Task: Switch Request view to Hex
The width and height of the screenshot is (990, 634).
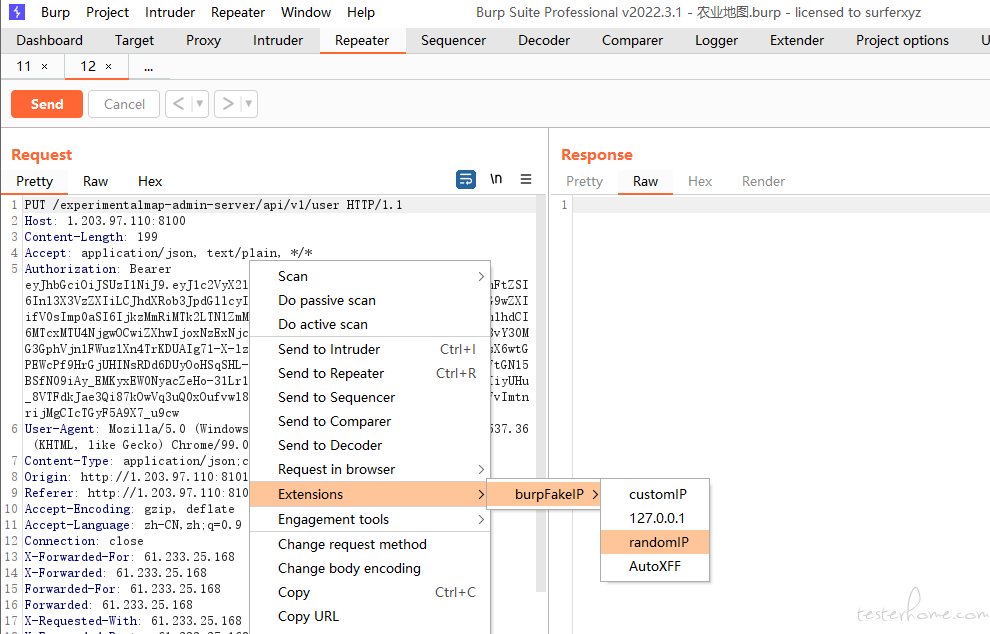Action: 150,181
